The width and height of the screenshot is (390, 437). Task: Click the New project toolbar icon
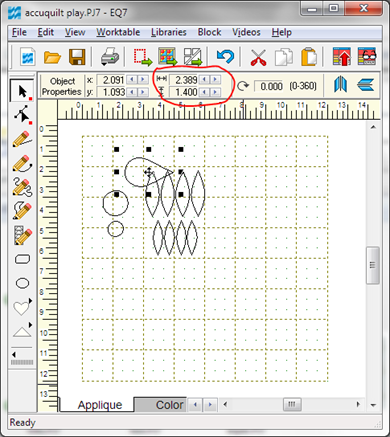(x=28, y=57)
